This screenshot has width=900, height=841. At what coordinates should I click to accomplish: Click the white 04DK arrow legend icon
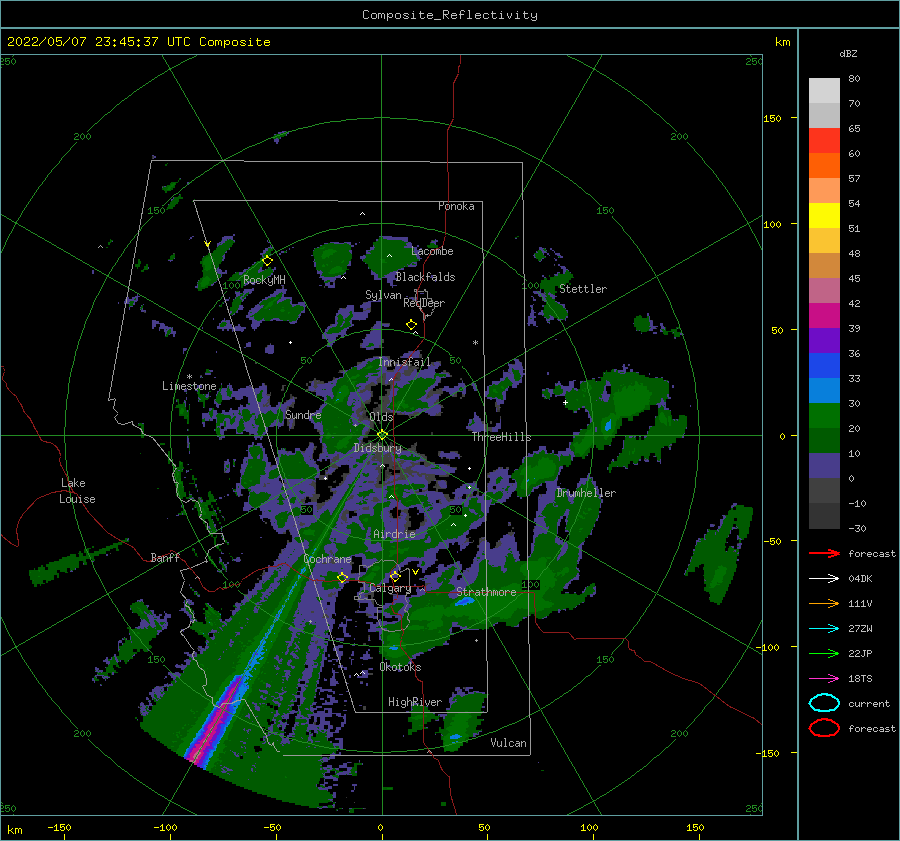click(824, 578)
